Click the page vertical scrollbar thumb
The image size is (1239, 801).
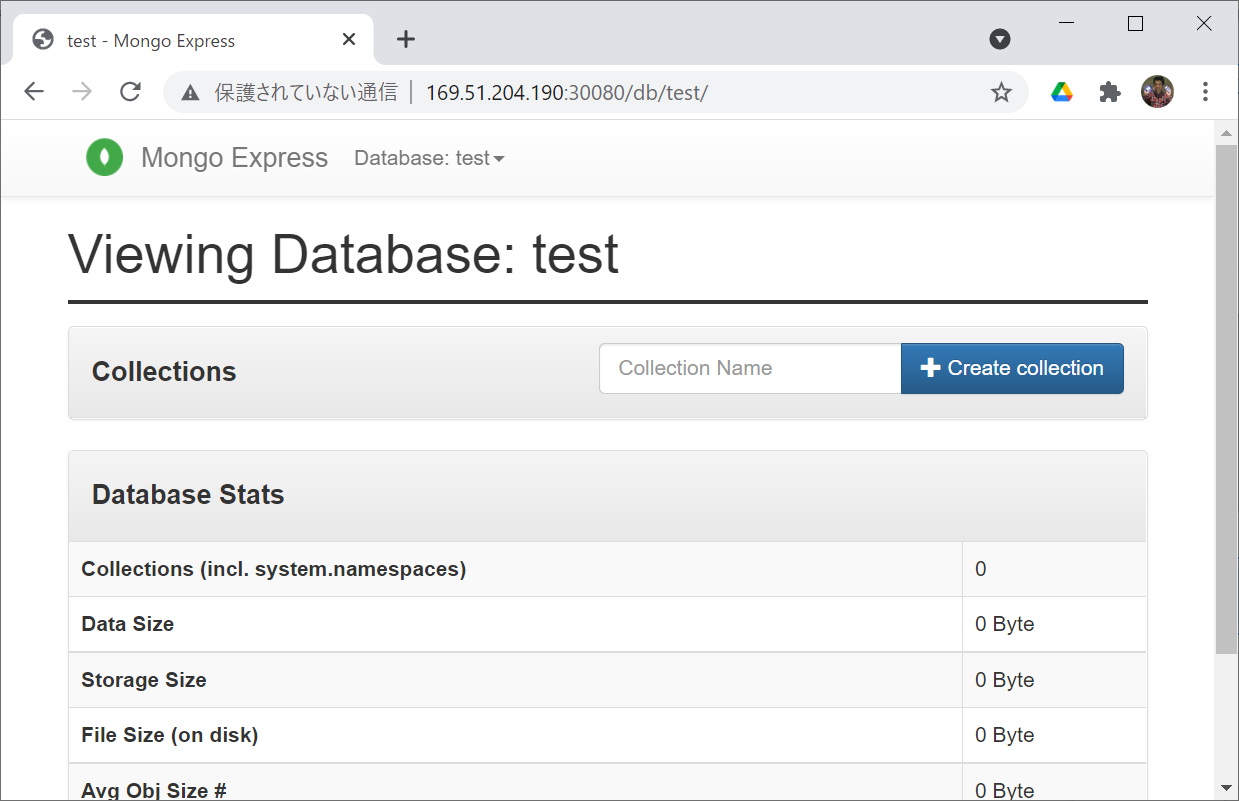click(x=1226, y=400)
